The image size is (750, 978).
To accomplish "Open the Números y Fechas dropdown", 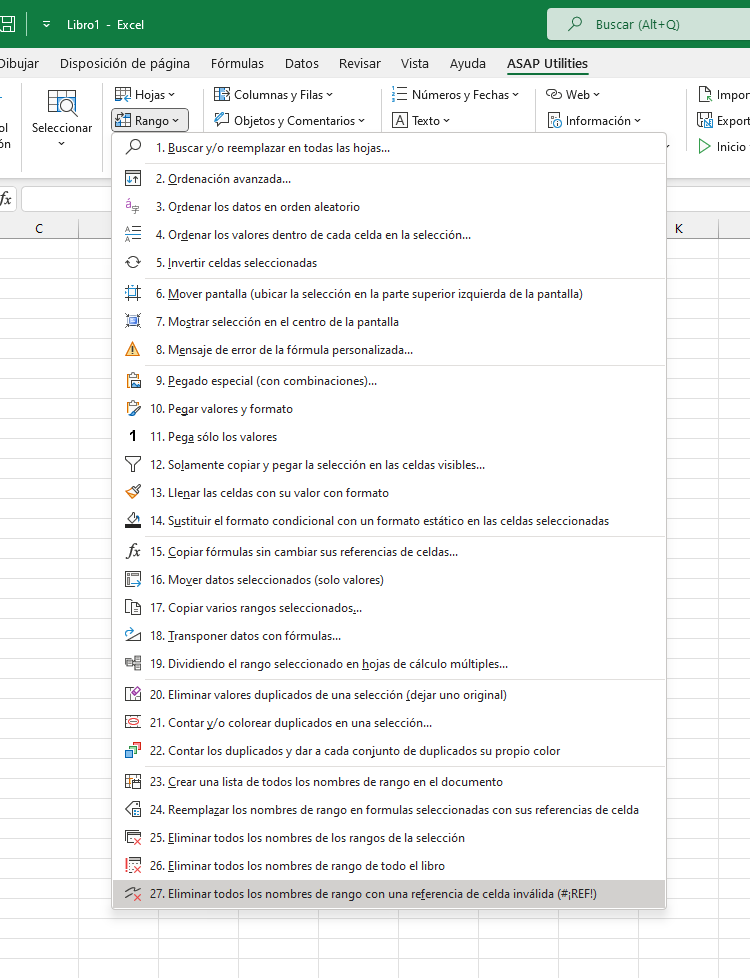I will [x=455, y=95].
